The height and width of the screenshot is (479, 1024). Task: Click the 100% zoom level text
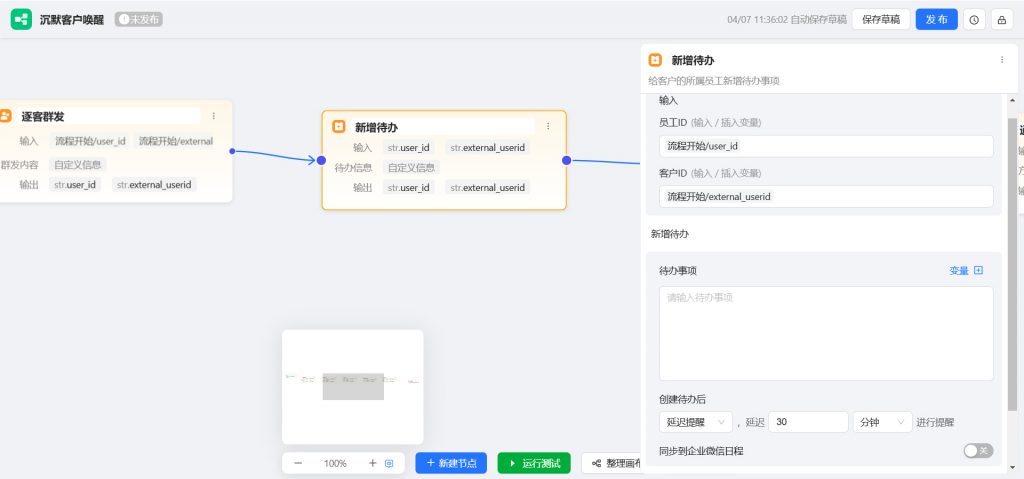(x=335, y=463)
